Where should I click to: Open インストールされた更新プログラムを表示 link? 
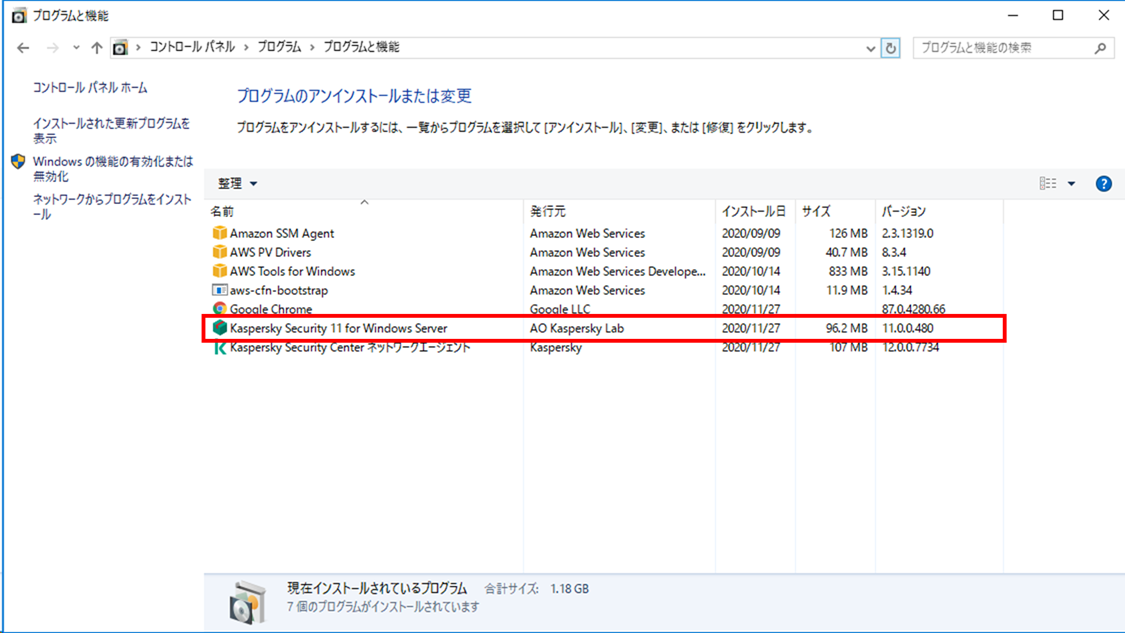[x=111, y=131]
